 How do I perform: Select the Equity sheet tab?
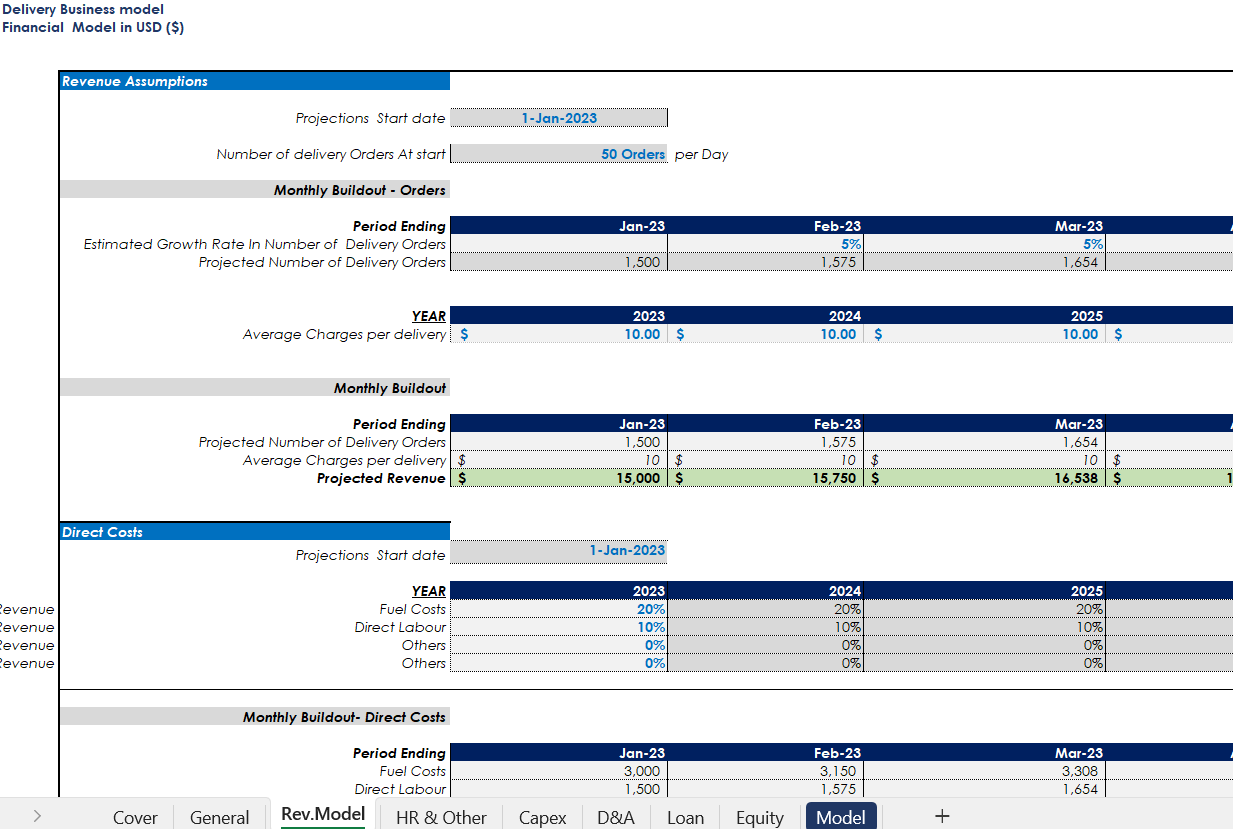(x=759, y=817)
